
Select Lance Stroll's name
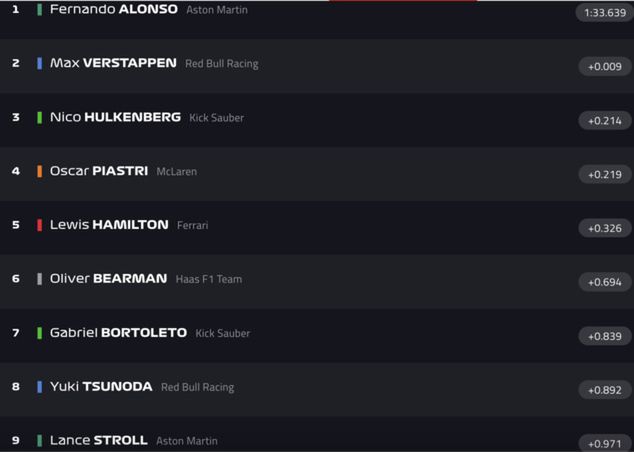[98, 440]
